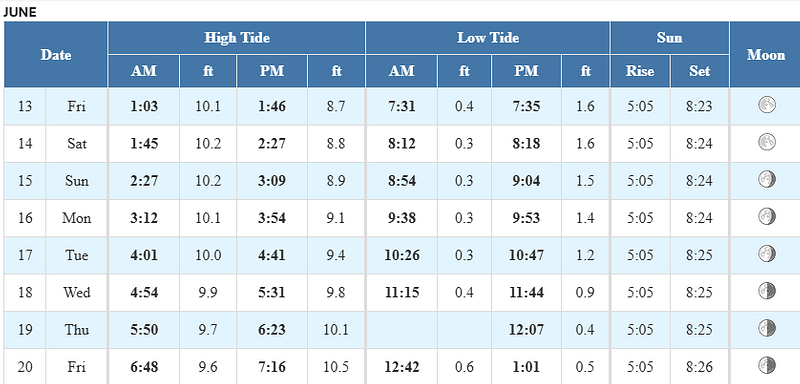The height and width of the screenshot is (384, 800).
Task: Click the moon phase icon for June 20
Action: [766, 365]
